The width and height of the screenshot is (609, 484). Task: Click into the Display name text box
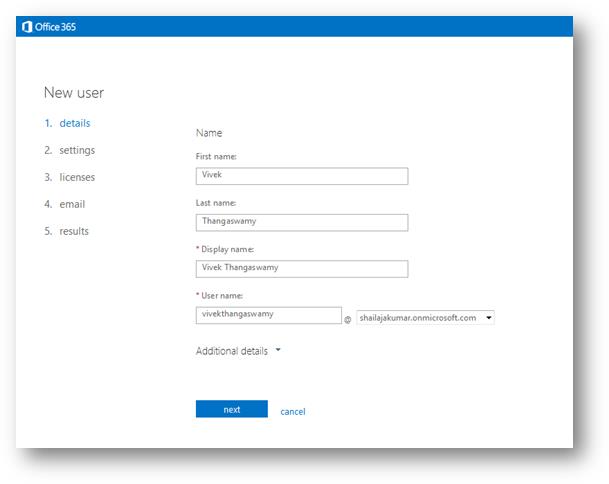301,269
